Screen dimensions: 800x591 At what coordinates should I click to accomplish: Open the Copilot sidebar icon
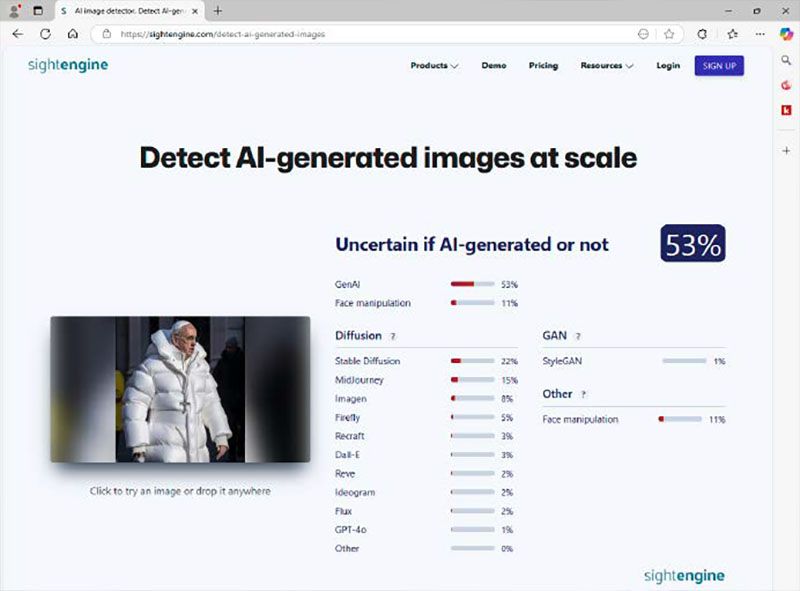coord(786,34)
